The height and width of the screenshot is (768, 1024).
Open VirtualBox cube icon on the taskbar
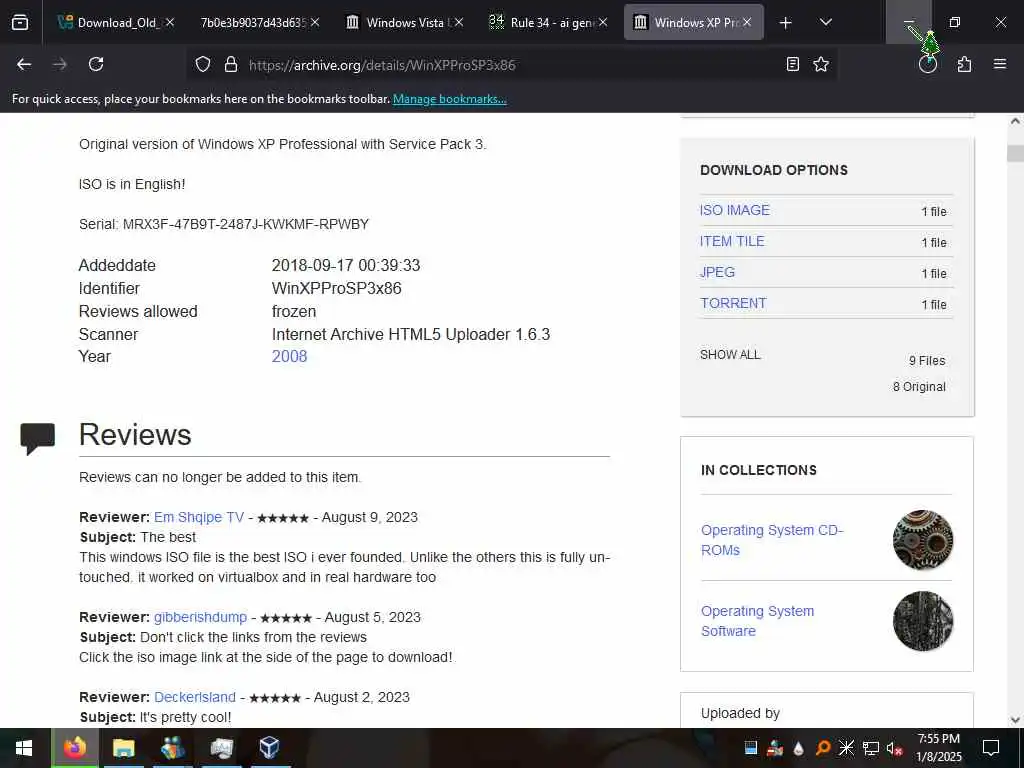(x=270, y=748)
